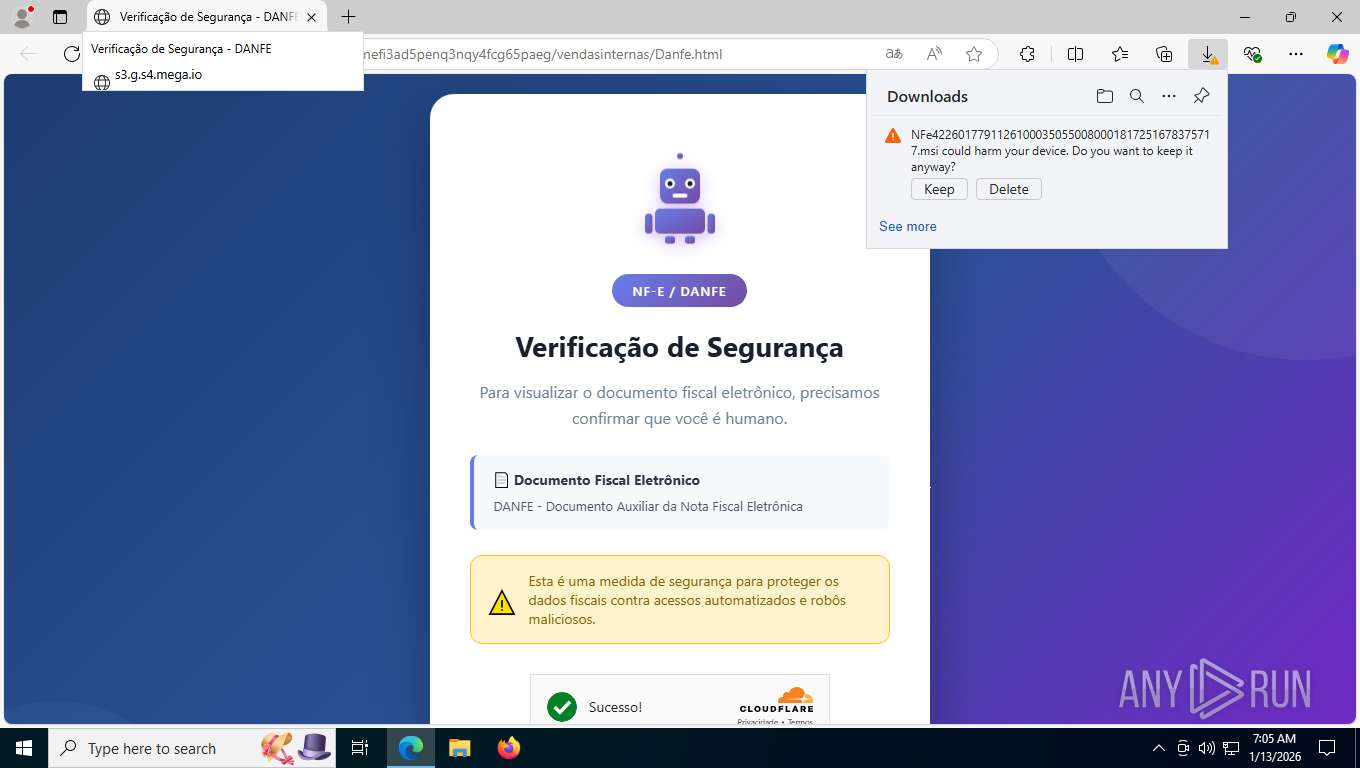Open the Copilot icon
Viewport: 1360px width, 768px height.
(x=1337, y=54)
